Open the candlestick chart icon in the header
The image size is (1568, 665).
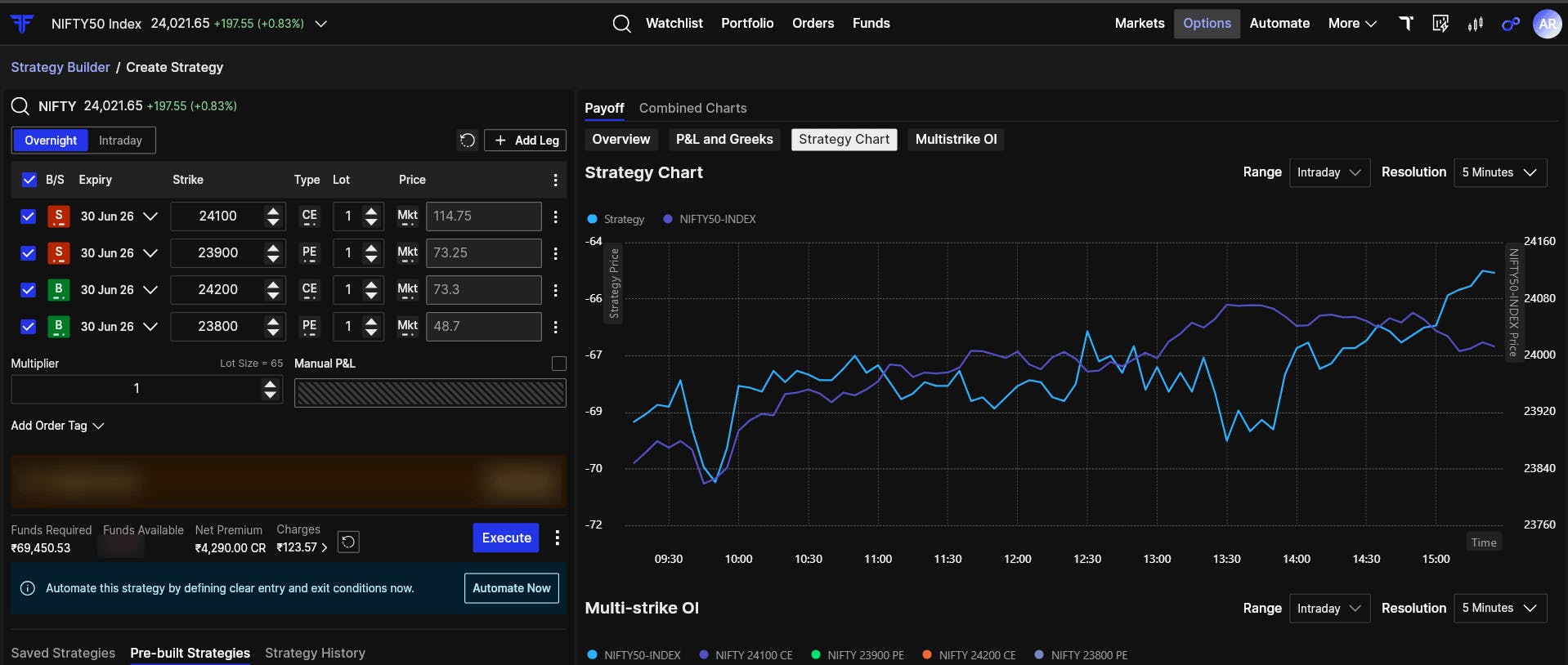click(1476, 24)
